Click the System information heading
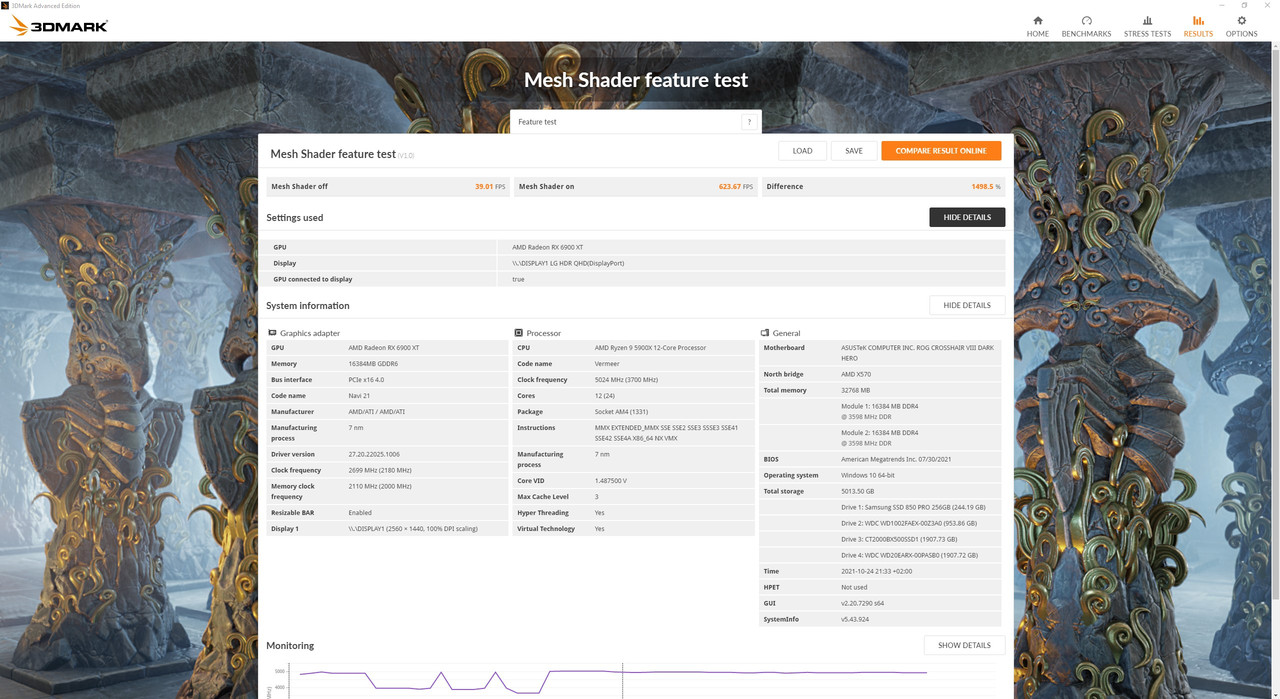 (308, 305)
